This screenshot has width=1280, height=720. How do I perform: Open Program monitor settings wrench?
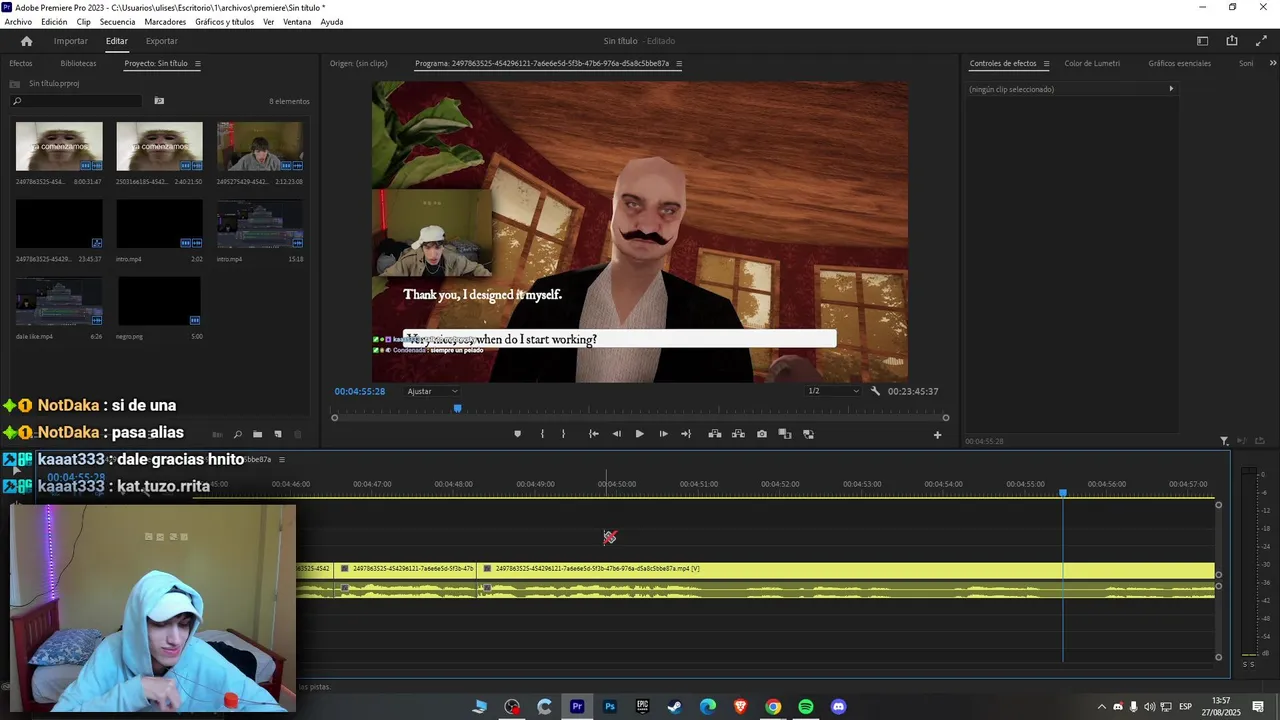point(875,391)
